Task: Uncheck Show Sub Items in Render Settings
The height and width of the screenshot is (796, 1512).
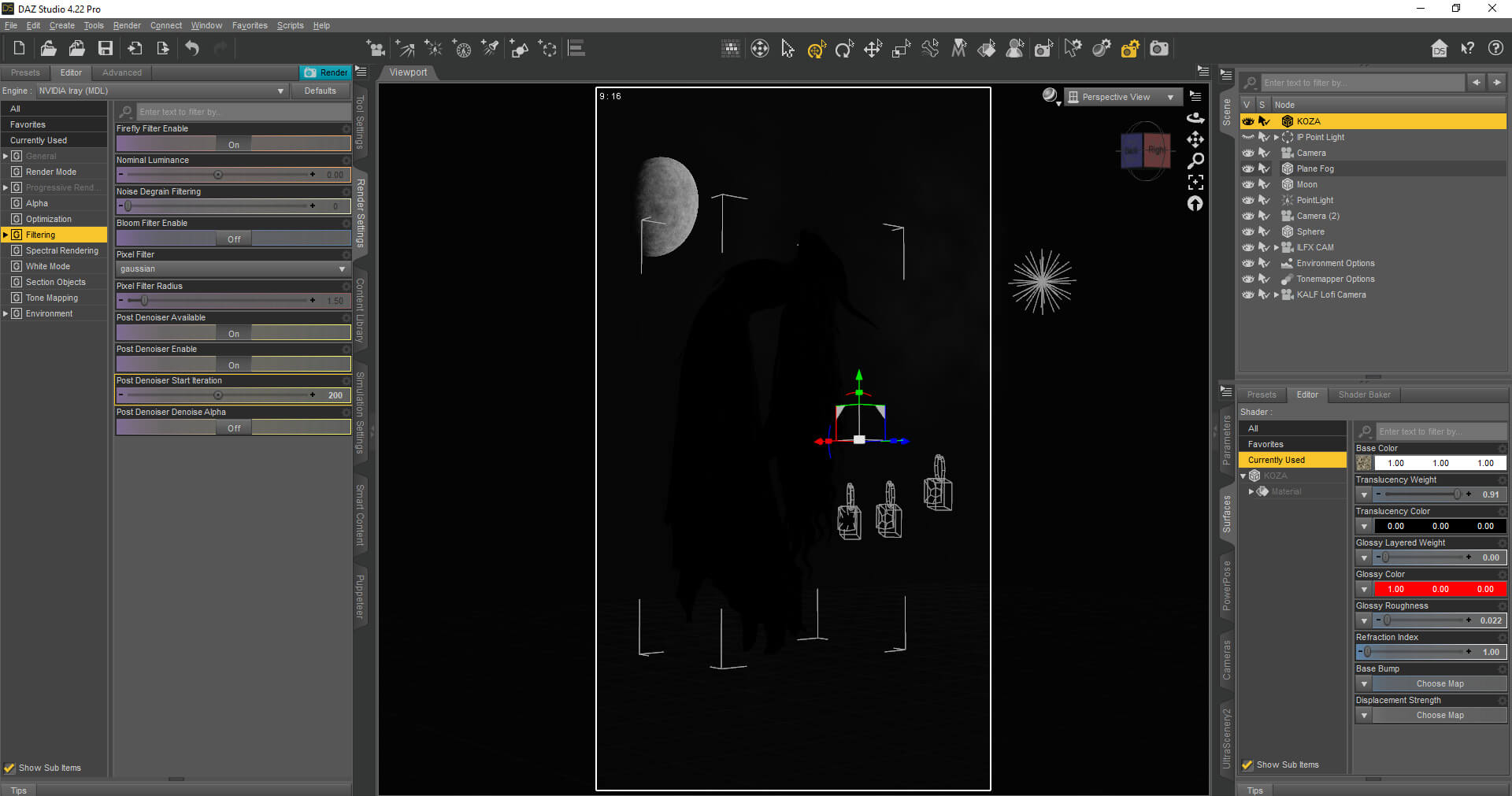Action: pyautogui.click(x=9, y=768)
